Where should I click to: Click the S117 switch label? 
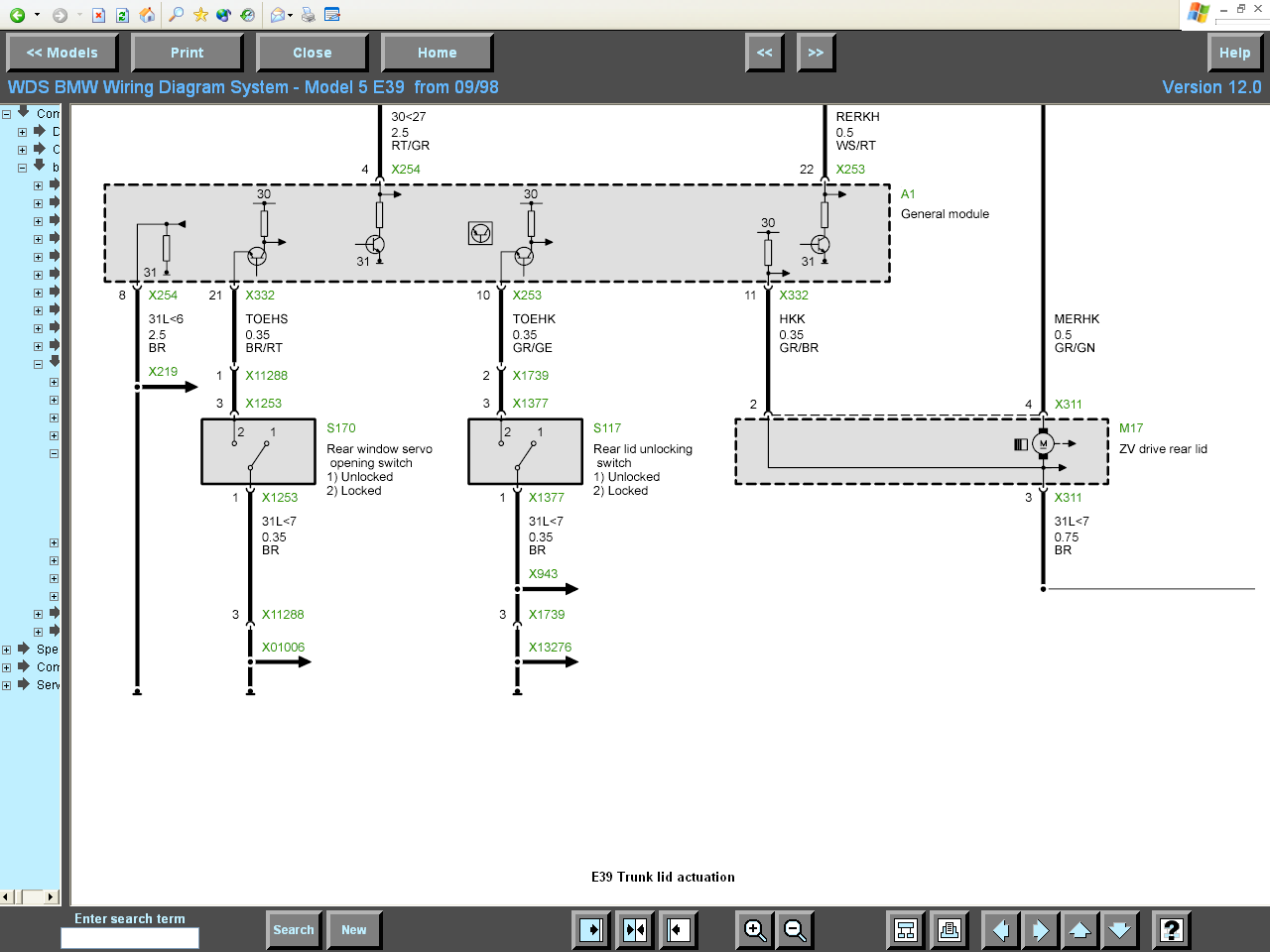[x=607, y=428]
